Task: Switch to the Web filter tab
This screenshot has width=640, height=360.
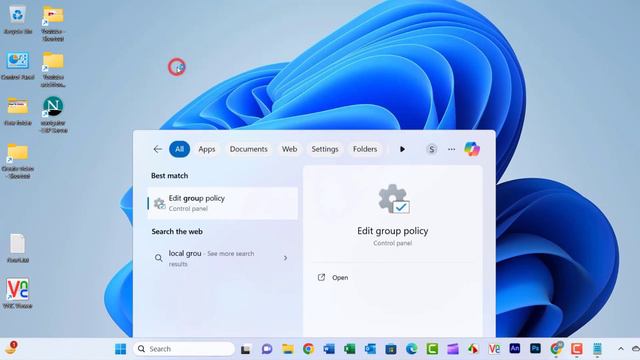Action: click(x=289, y=149)
